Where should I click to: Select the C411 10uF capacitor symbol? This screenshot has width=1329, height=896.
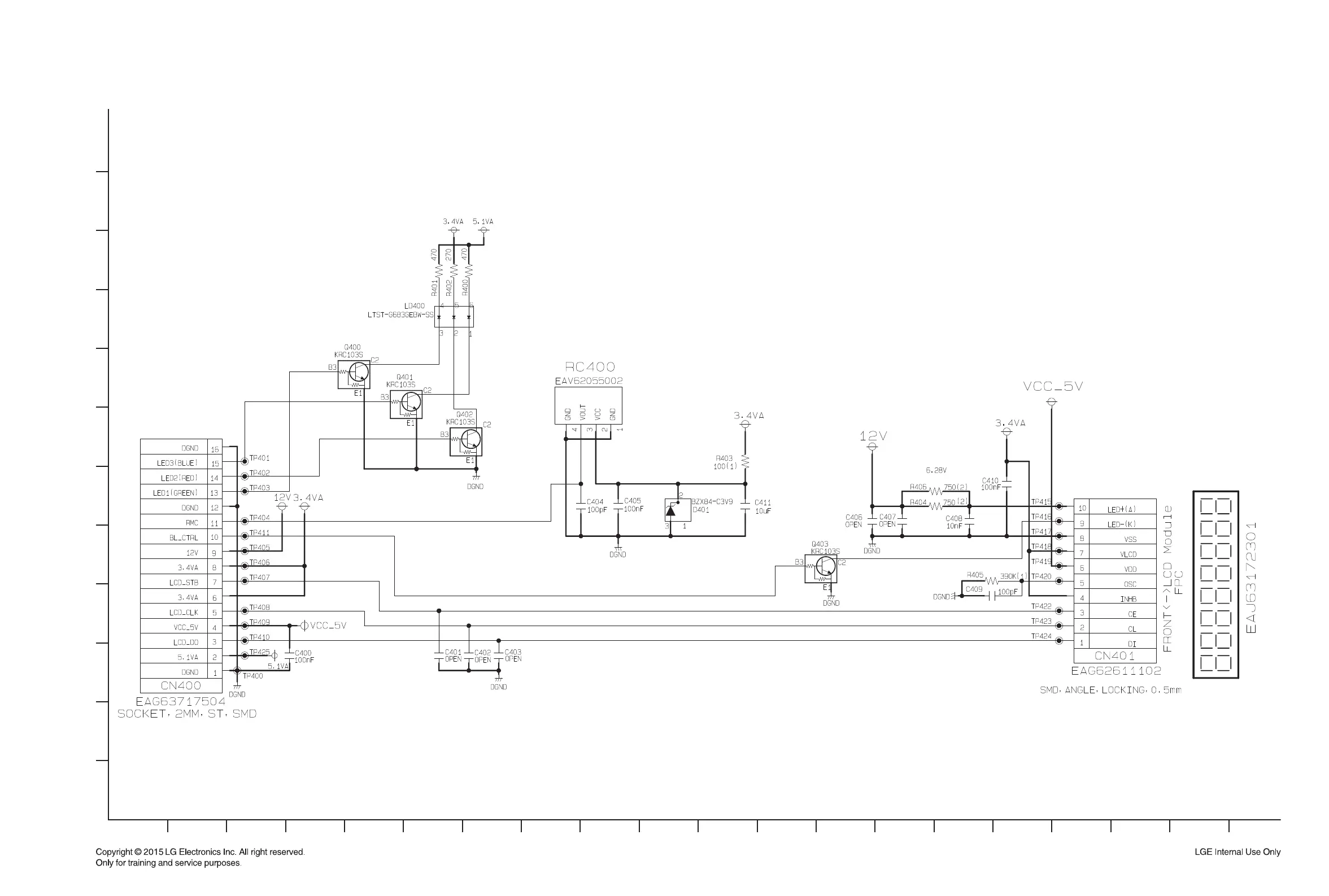(745, 506)
